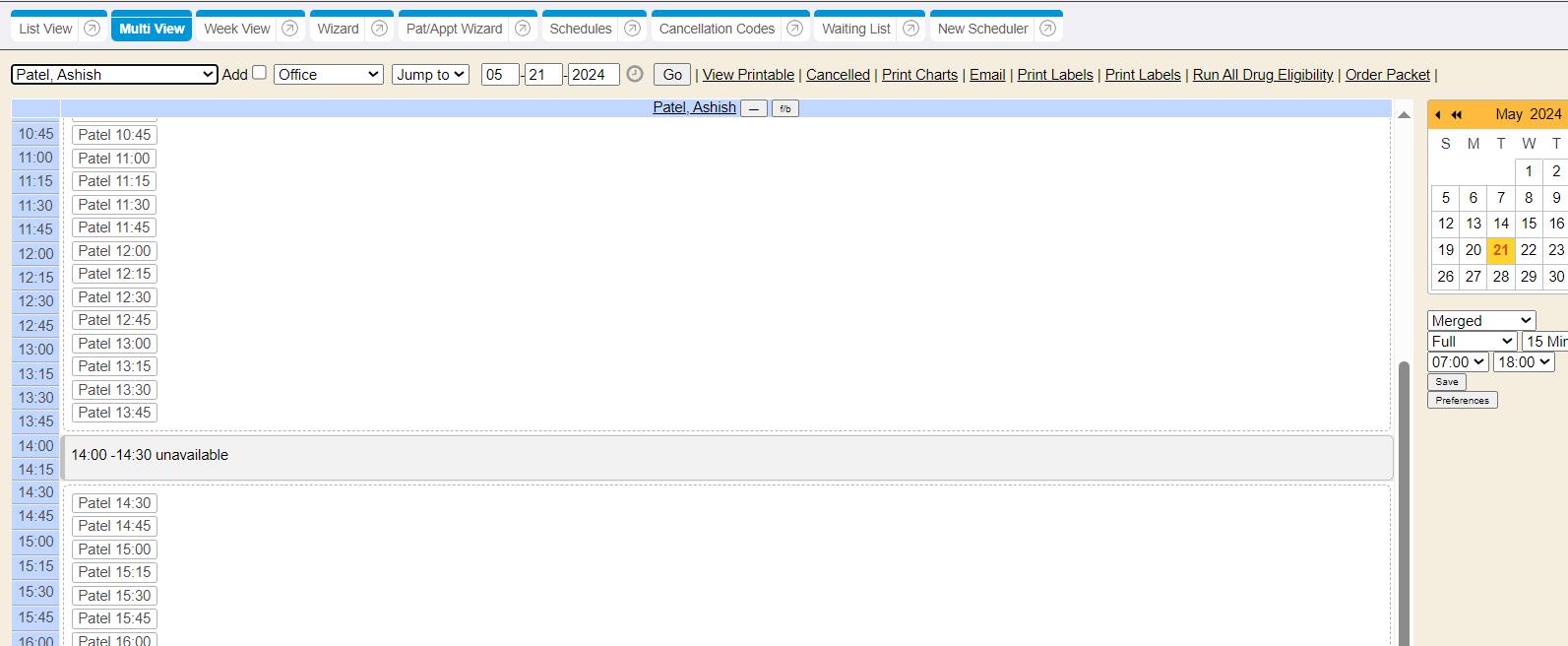This screenshot has width=1568, height=646.
Task: Open the Patel, Ashish provider dropdown
Action: click(114, 75)
